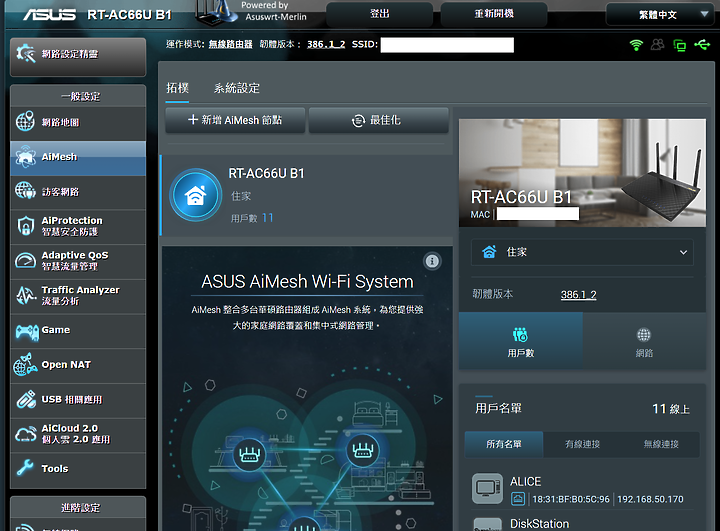Click the globe icon on 網路 tab
Image resolution: width=720 pixels, height=531 pixels.
[644, 335]
